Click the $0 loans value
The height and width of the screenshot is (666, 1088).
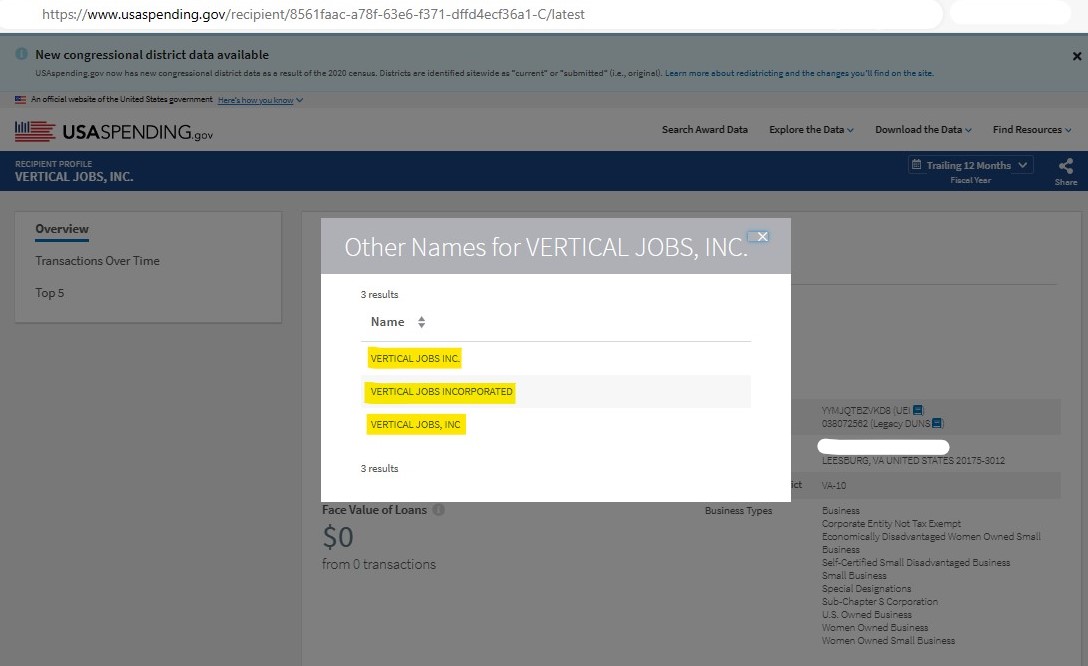(338, 537)
